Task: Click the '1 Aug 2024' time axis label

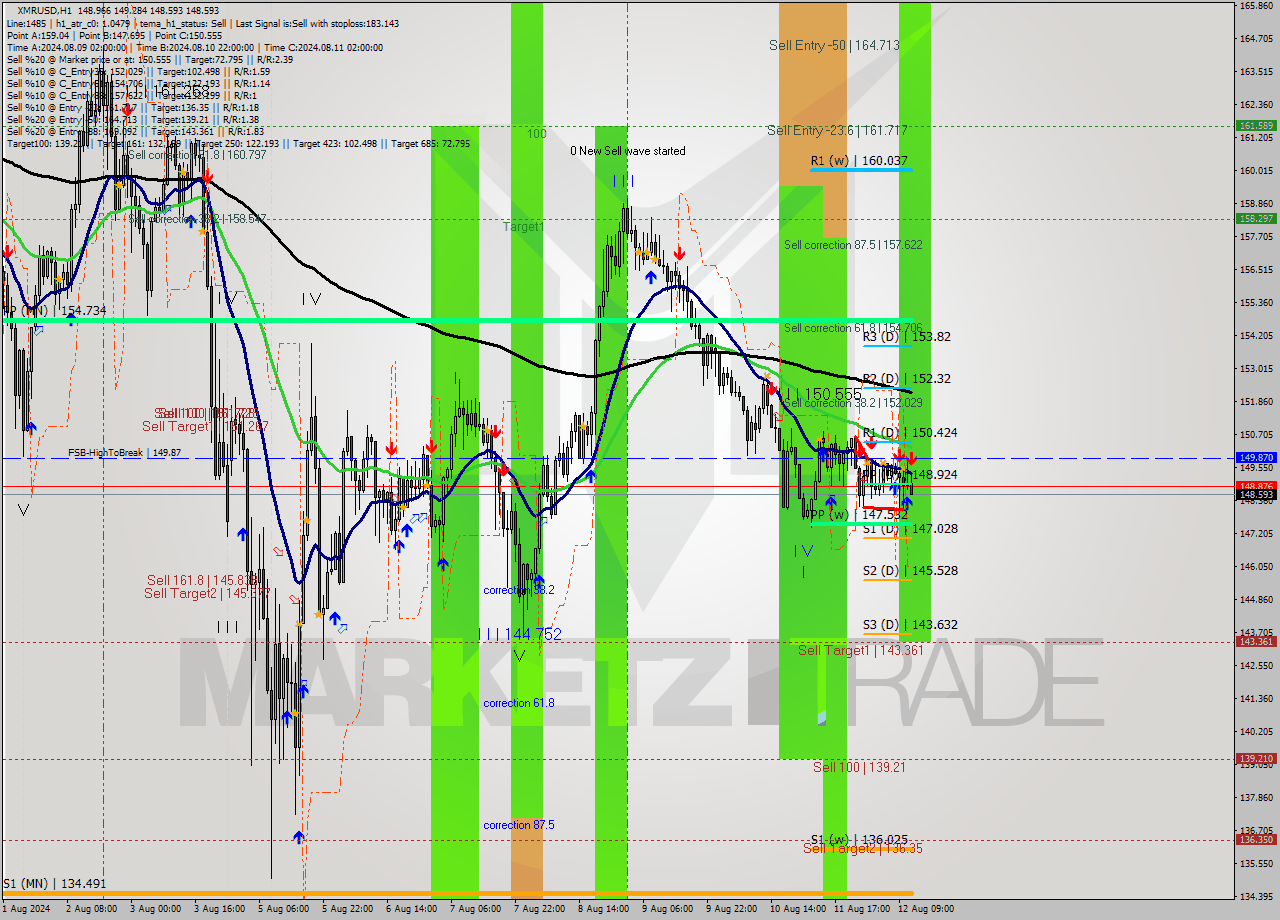Action: tap(25, 909)
